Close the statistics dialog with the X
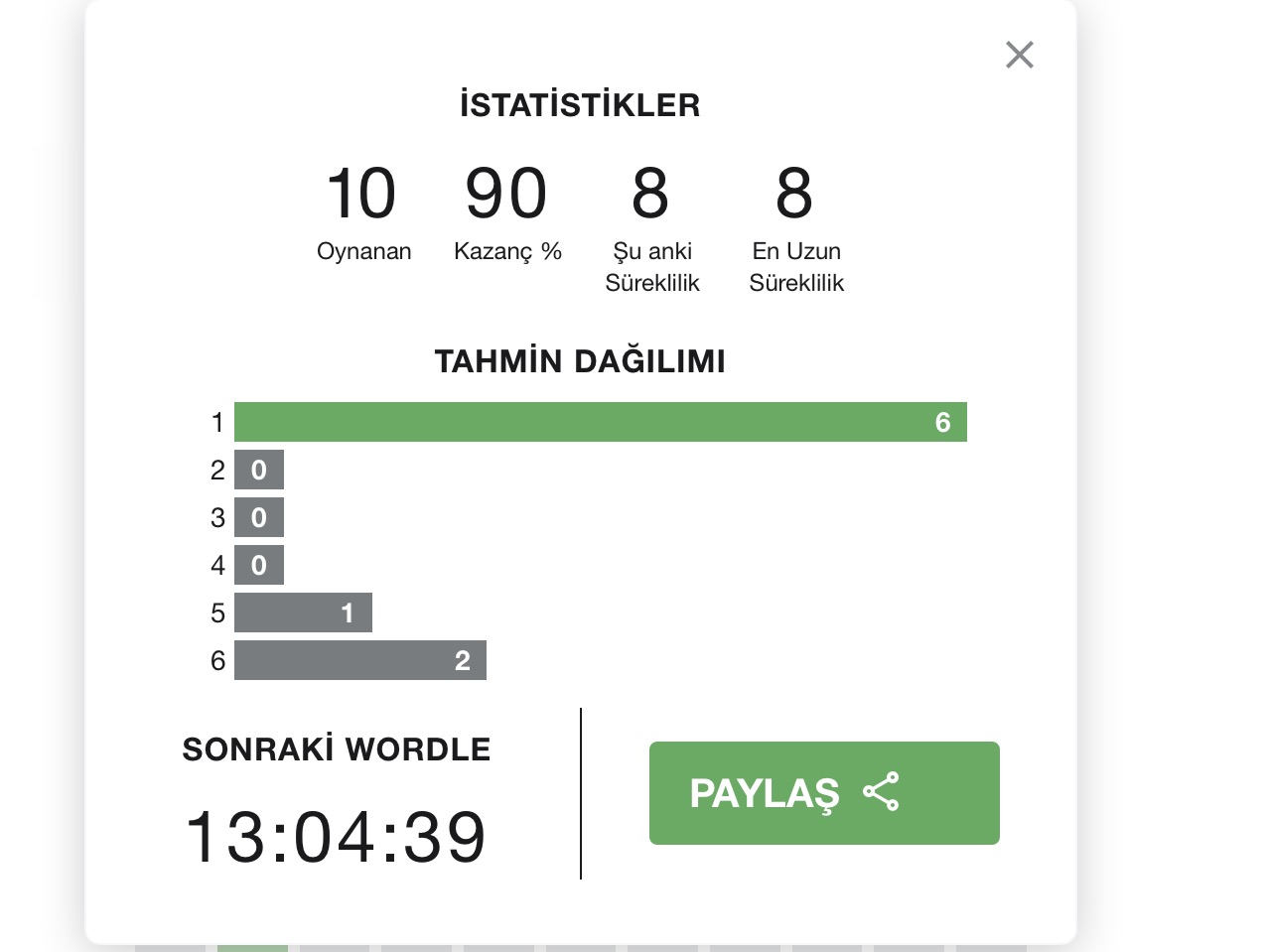This screenshot has height=952, width=1266. tap(1019, 55)
